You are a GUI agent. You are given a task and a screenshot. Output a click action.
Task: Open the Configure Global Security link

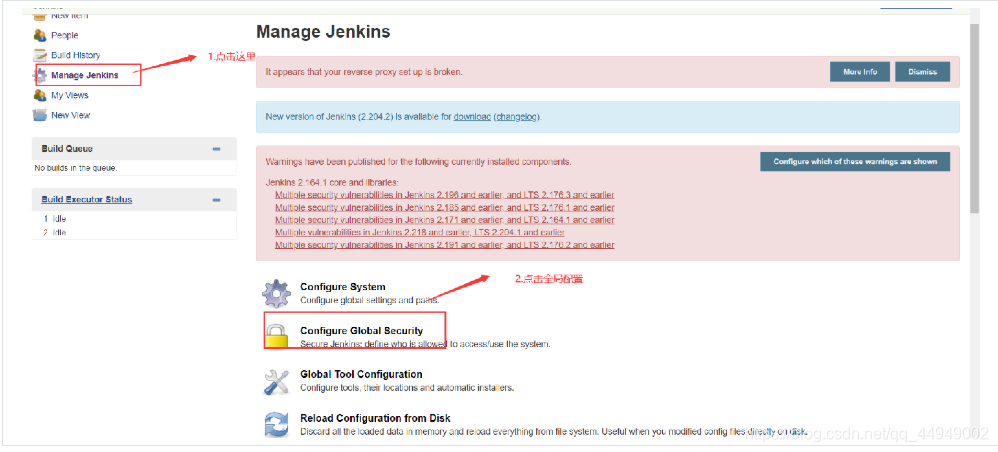(x=362, y=331)
